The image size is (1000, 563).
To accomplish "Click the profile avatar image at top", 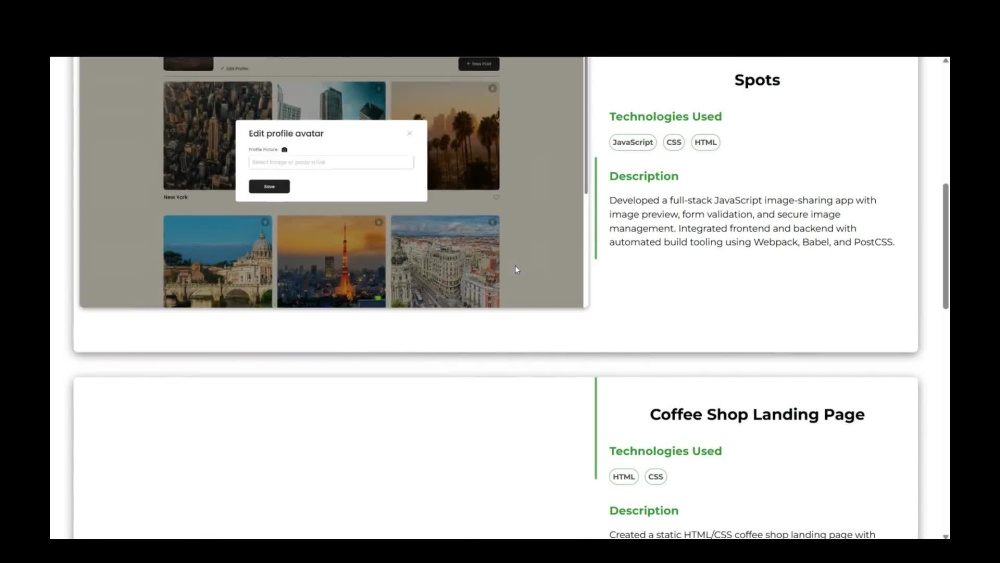I will click(188, 64).
